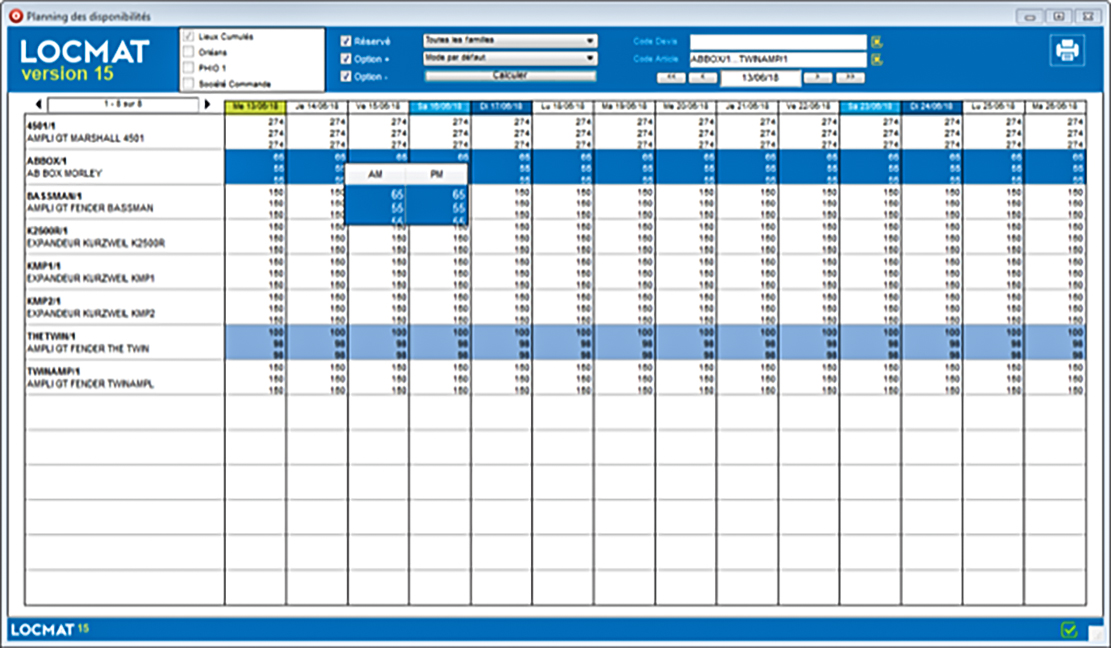
Task: Minimize the Planning des disponibilités window
Action: point(1030,16)
